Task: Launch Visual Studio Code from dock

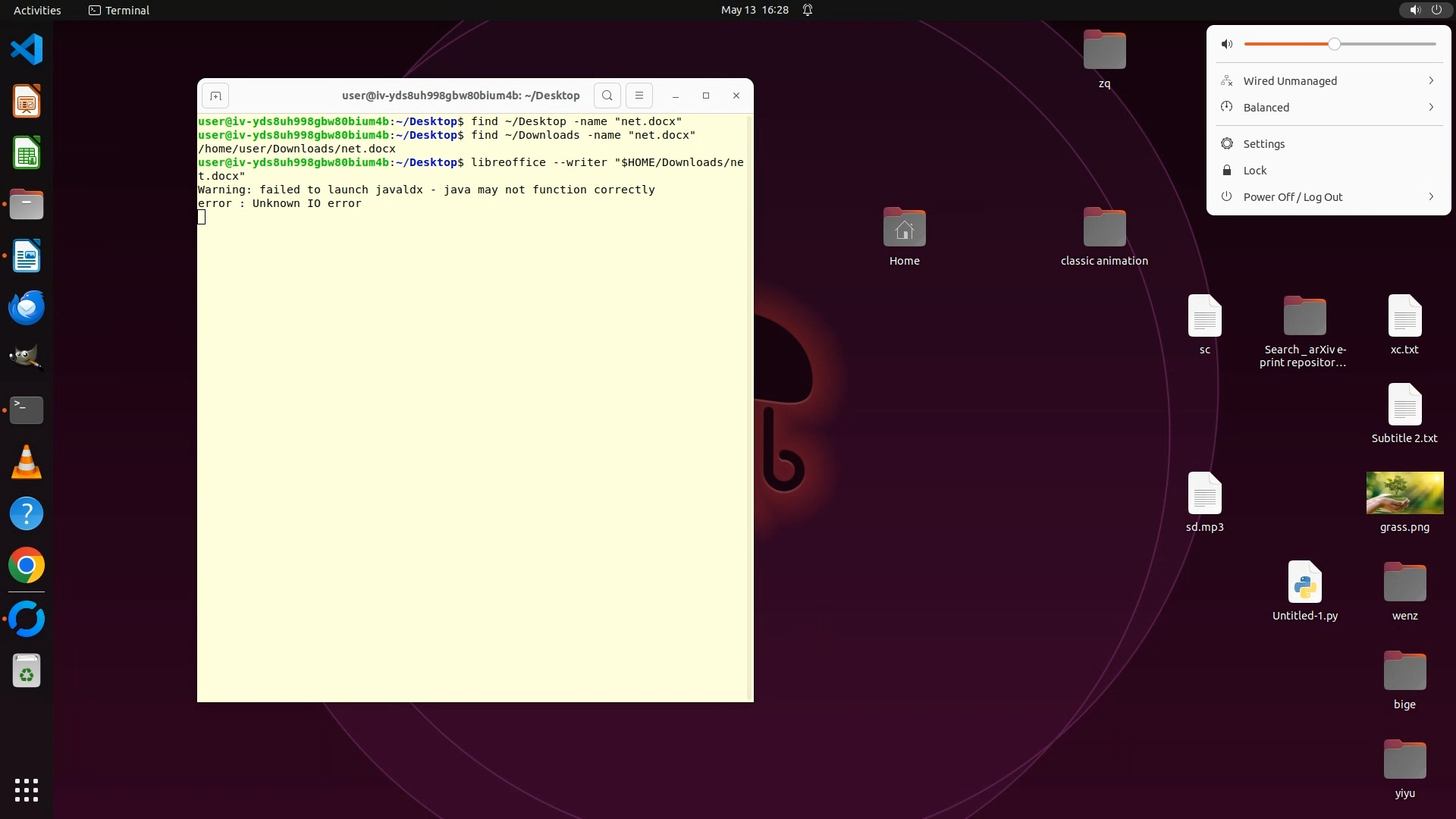Action: (x=27, y=50)
